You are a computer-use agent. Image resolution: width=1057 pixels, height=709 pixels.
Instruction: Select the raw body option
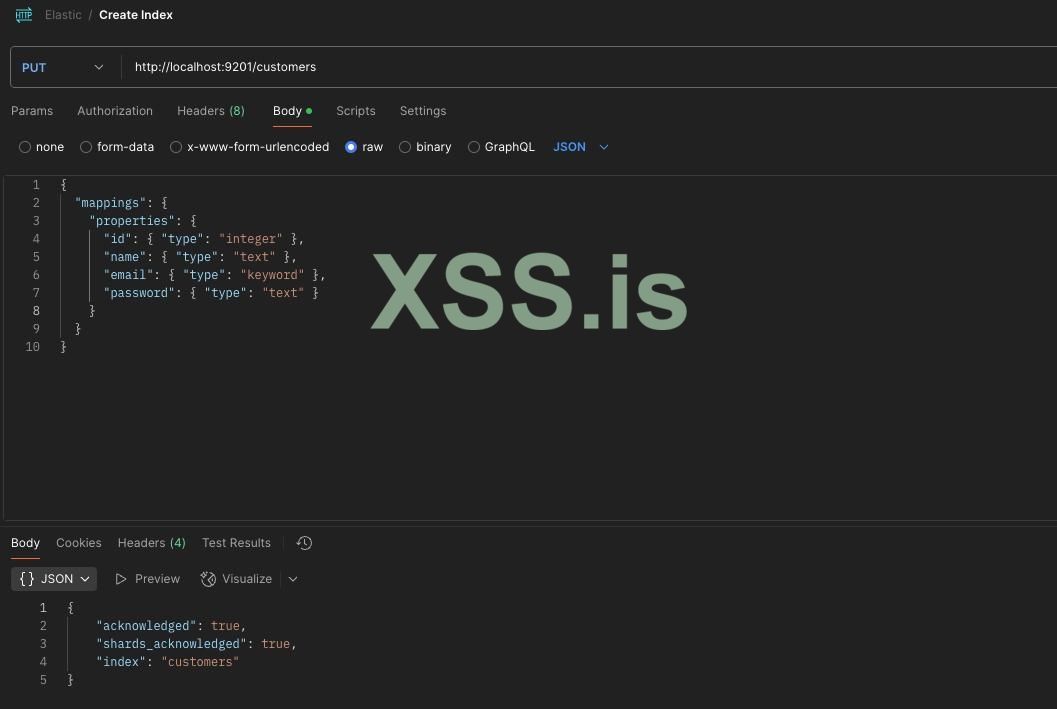[x=351, y=147]
